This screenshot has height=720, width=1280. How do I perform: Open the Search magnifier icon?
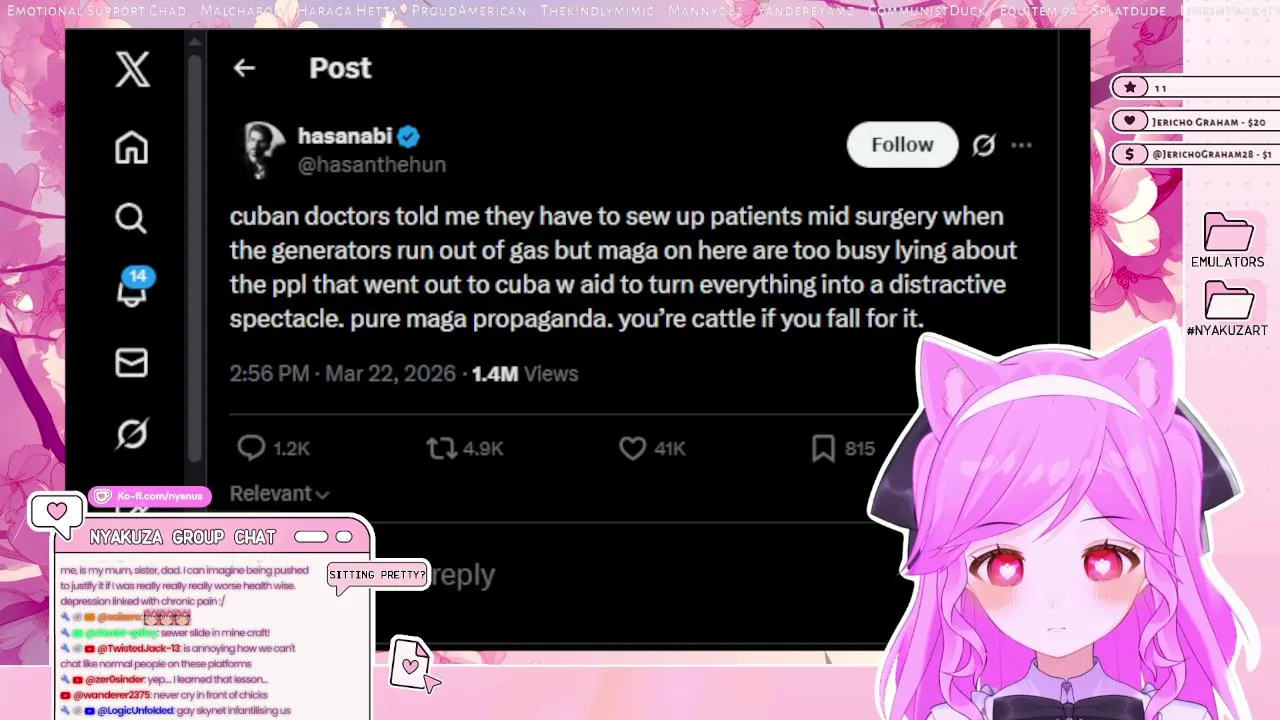point(131,218)
